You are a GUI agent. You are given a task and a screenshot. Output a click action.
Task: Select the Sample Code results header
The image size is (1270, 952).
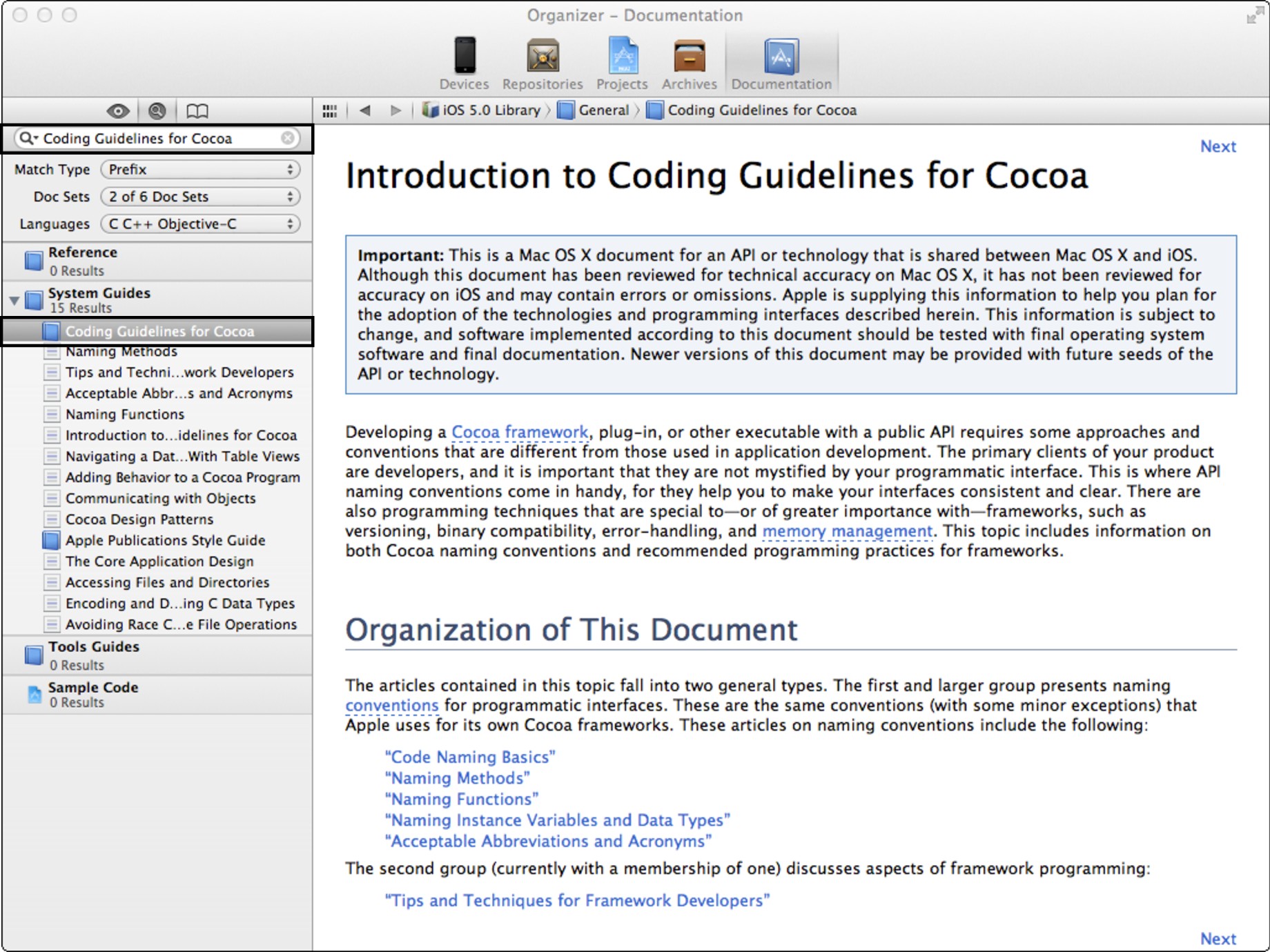click(x=157, y=695)
